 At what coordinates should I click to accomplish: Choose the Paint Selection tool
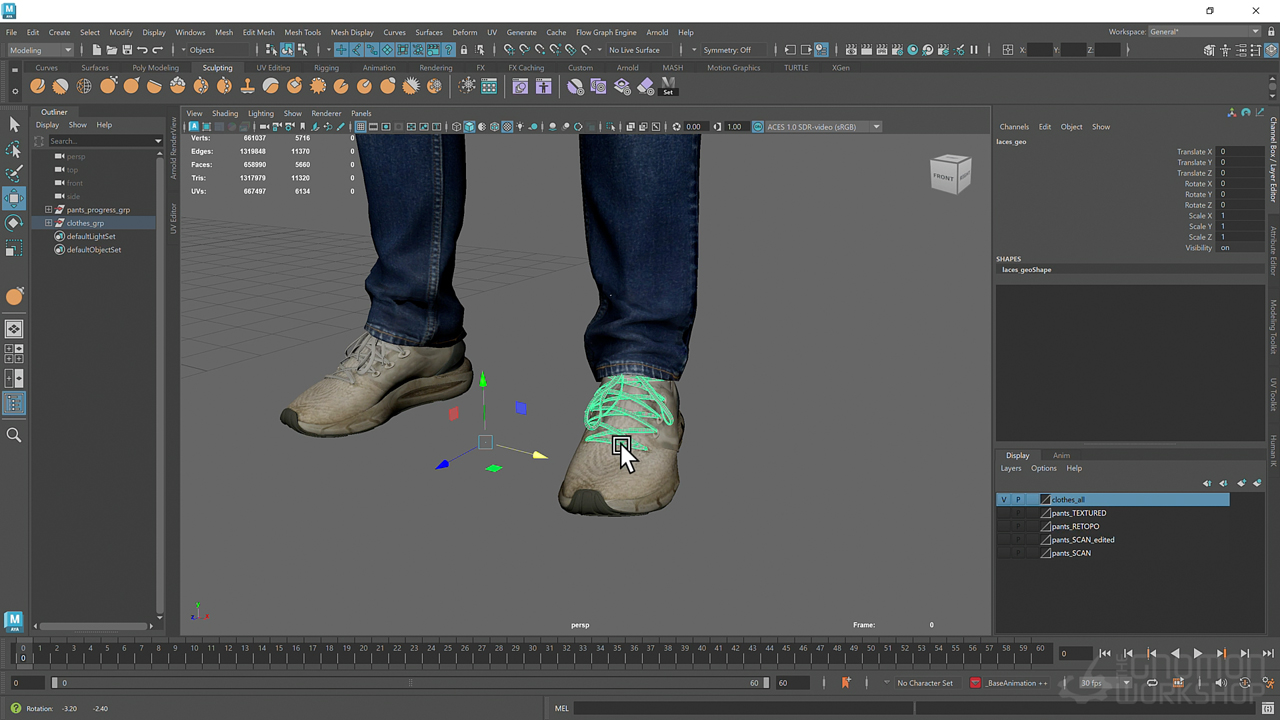tap(14, 174)
